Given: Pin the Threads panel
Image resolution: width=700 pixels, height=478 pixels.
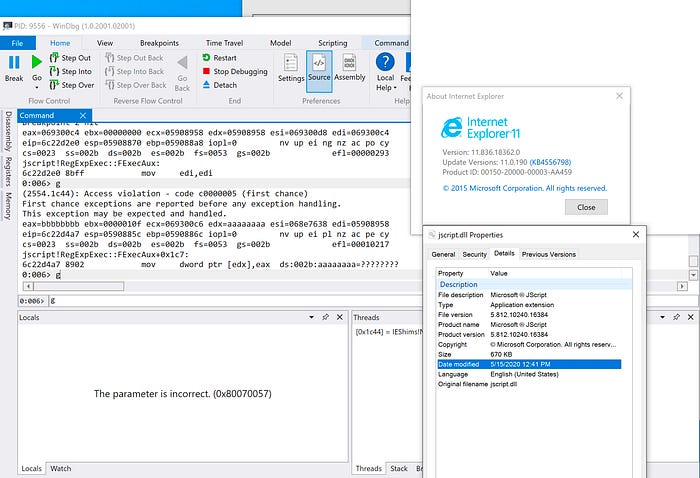Looking at the screenshot, I should pyautogui.click(x=676, y=317).
